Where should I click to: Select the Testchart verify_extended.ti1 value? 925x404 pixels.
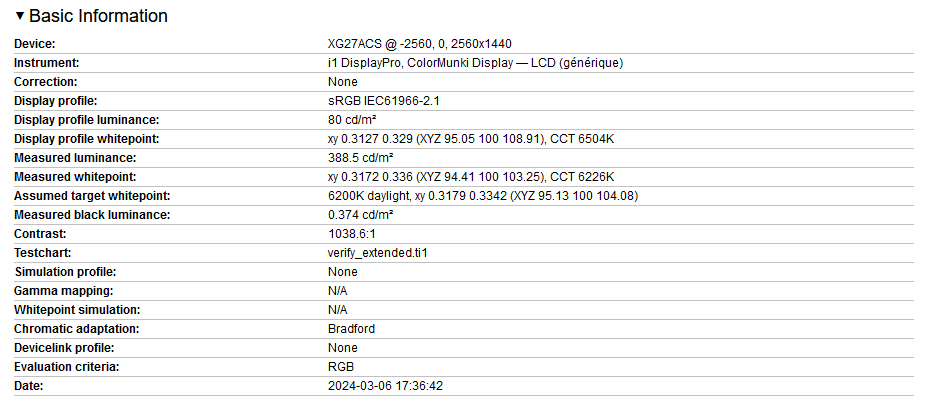coord(377,252)
